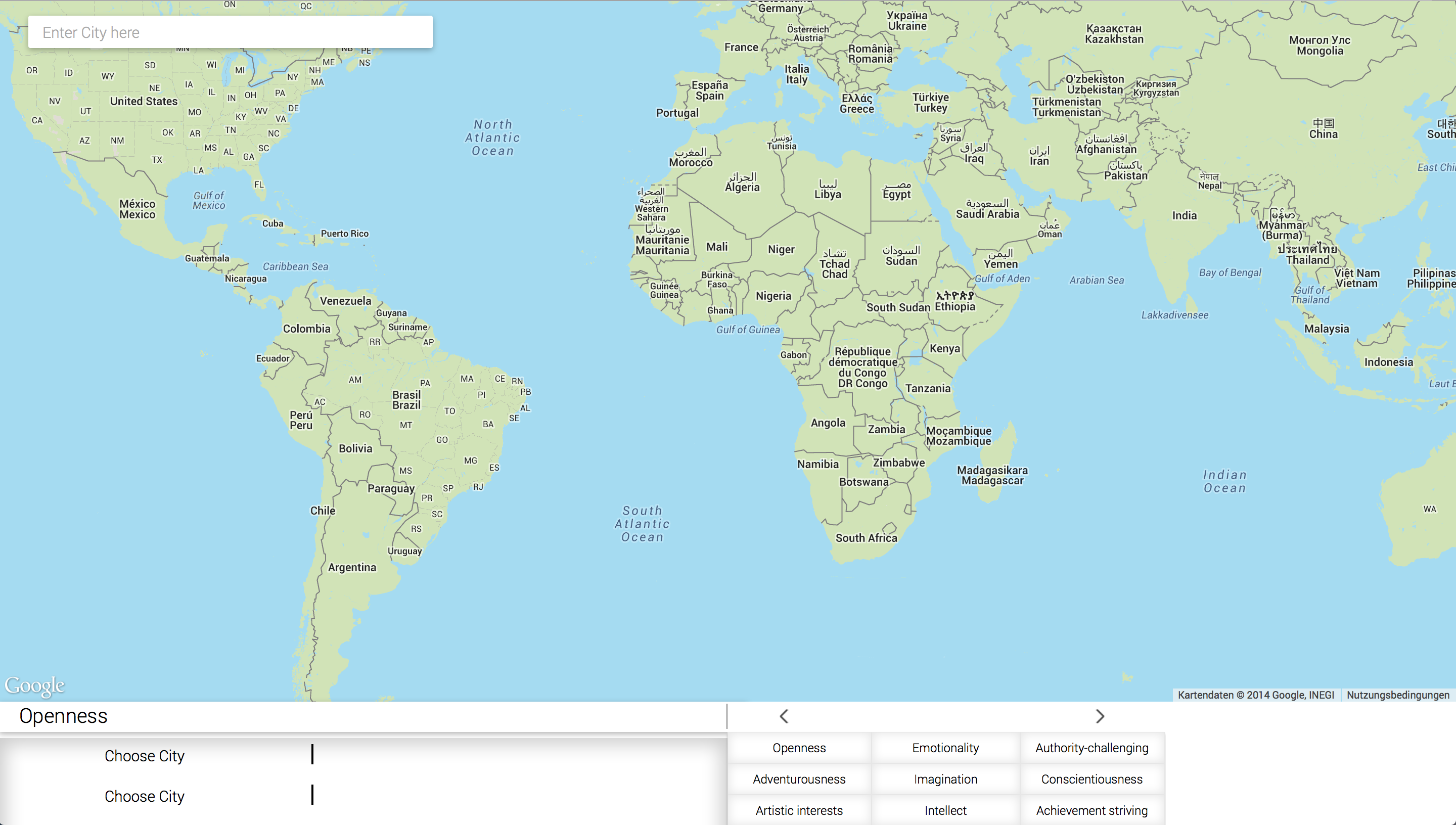Open the Nutzungsbedingungen link
Image resolution: width=1456 pixels, height=825 pixels.
click(x=1398, y=695)
